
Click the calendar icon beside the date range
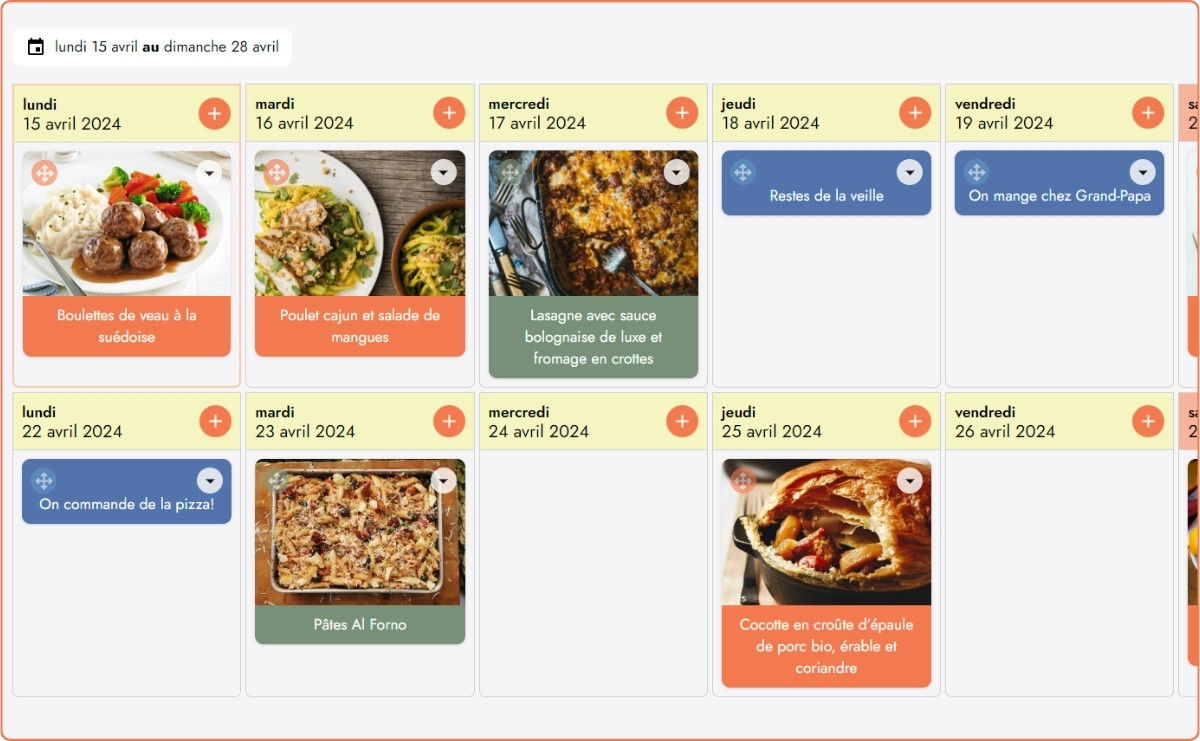[36, 47]
